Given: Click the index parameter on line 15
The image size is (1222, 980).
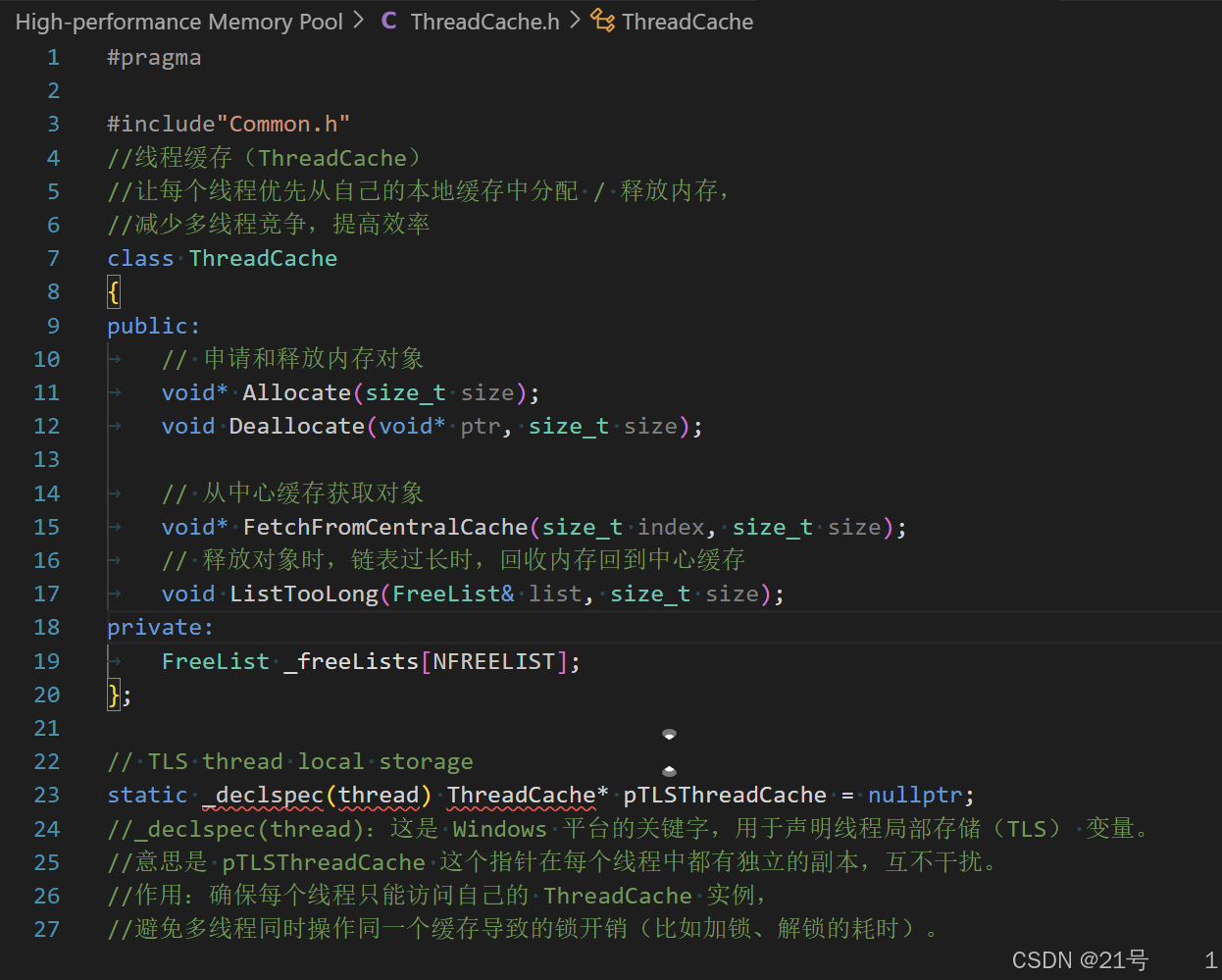Looking at the screenshot, I should [x=671, y=527].
